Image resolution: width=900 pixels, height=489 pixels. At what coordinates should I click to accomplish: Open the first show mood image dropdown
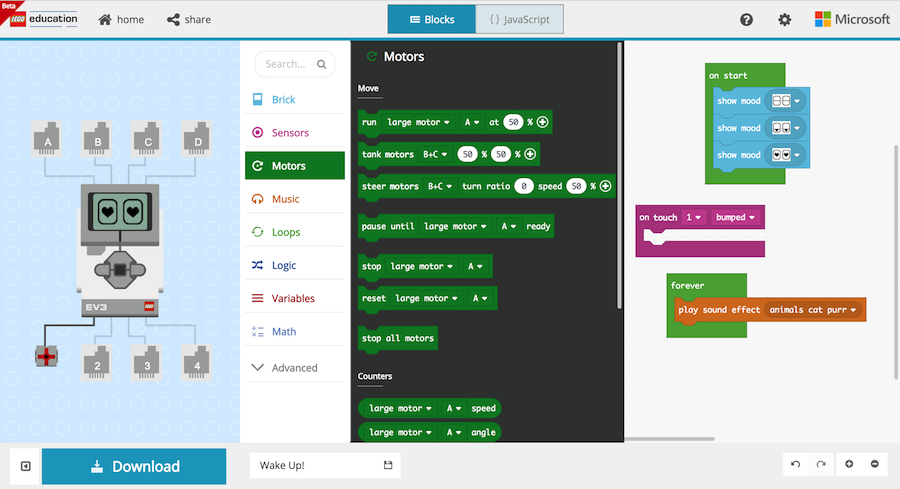point(786,101)
